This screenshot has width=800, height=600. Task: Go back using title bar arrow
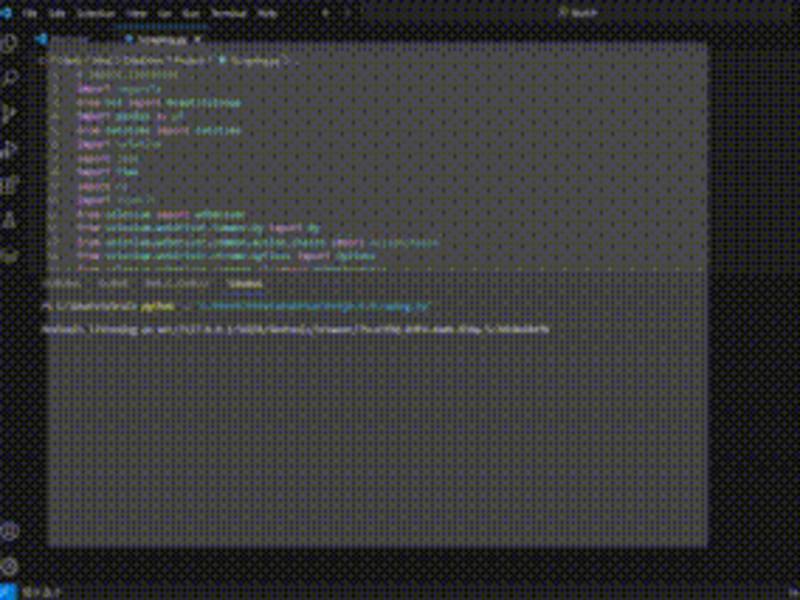click(x=326, y=13)
